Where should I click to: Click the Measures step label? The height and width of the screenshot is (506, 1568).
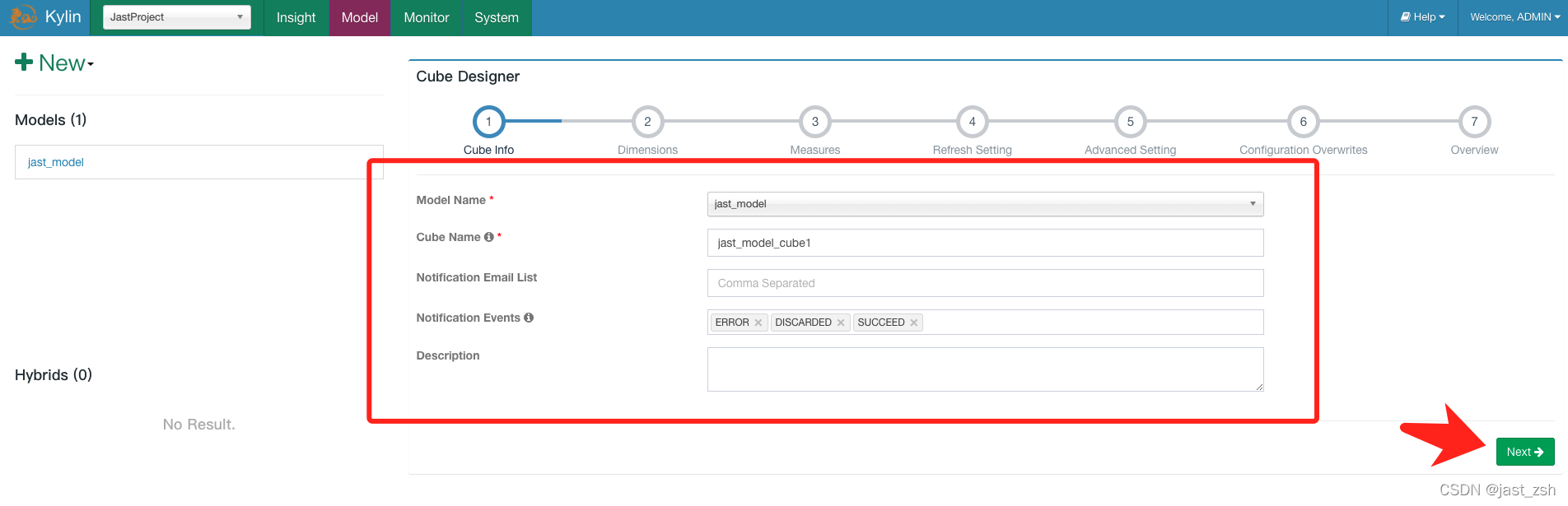click(815, 150)
